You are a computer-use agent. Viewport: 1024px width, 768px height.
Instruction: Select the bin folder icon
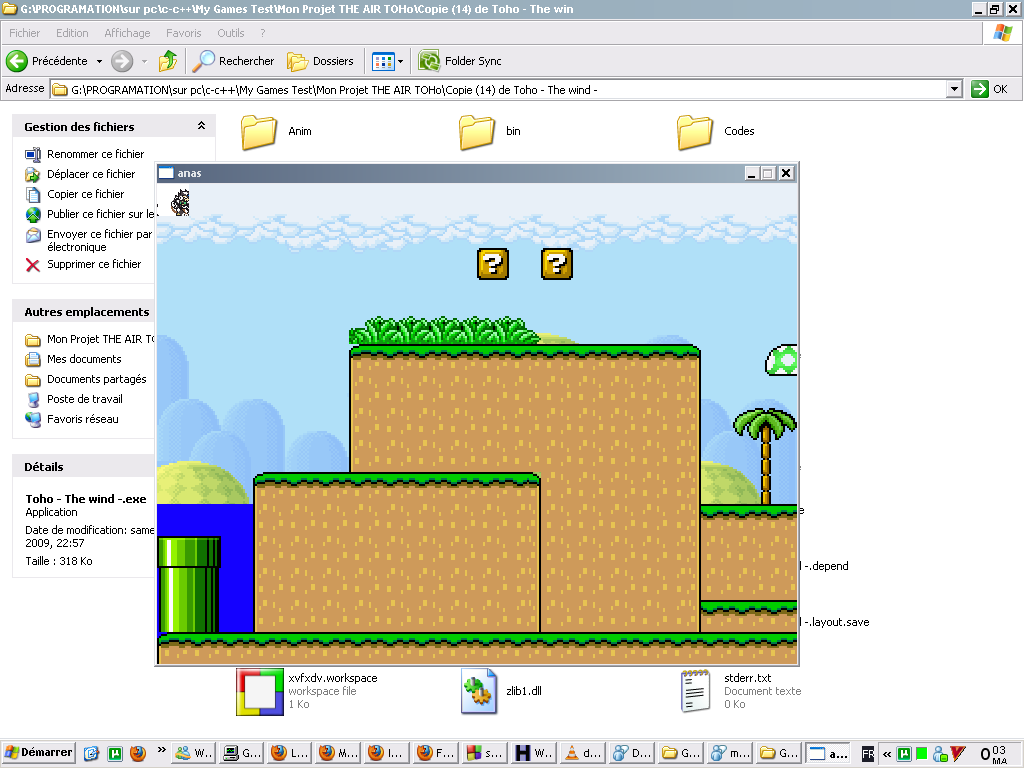click(x=477, y=132)
